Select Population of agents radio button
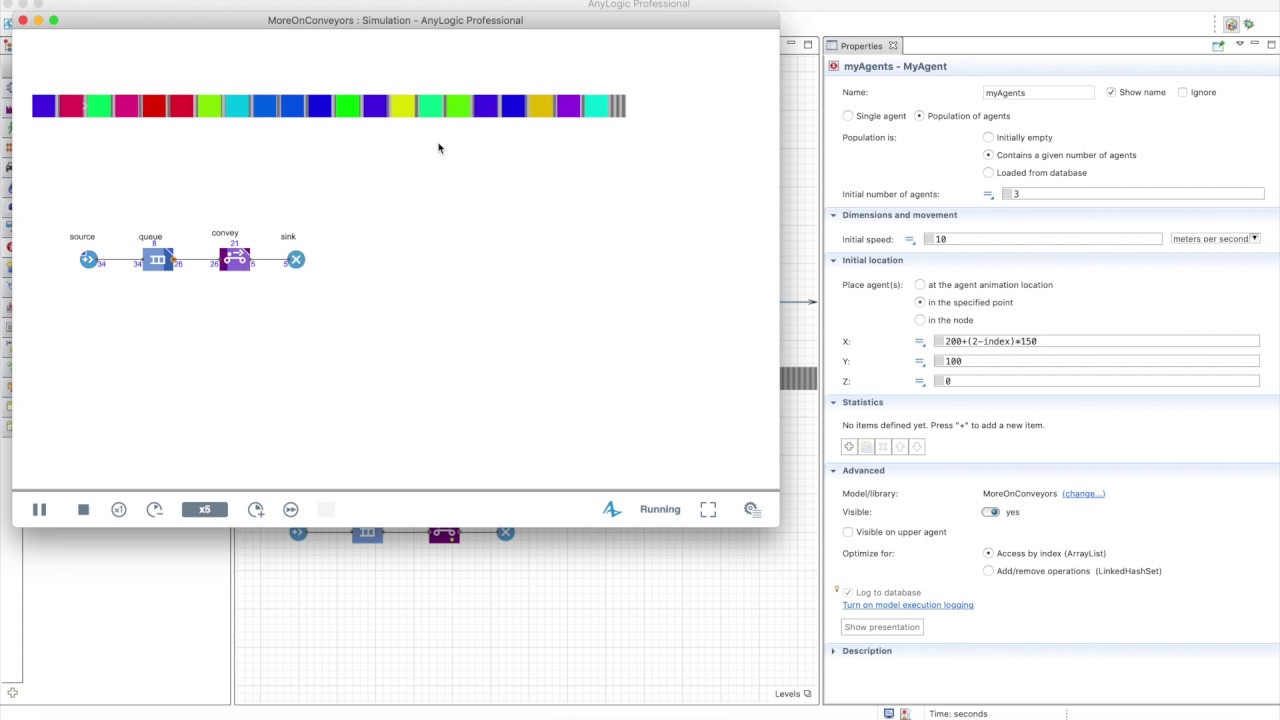Screen dimensions: 1280x720 click(919, 116)
